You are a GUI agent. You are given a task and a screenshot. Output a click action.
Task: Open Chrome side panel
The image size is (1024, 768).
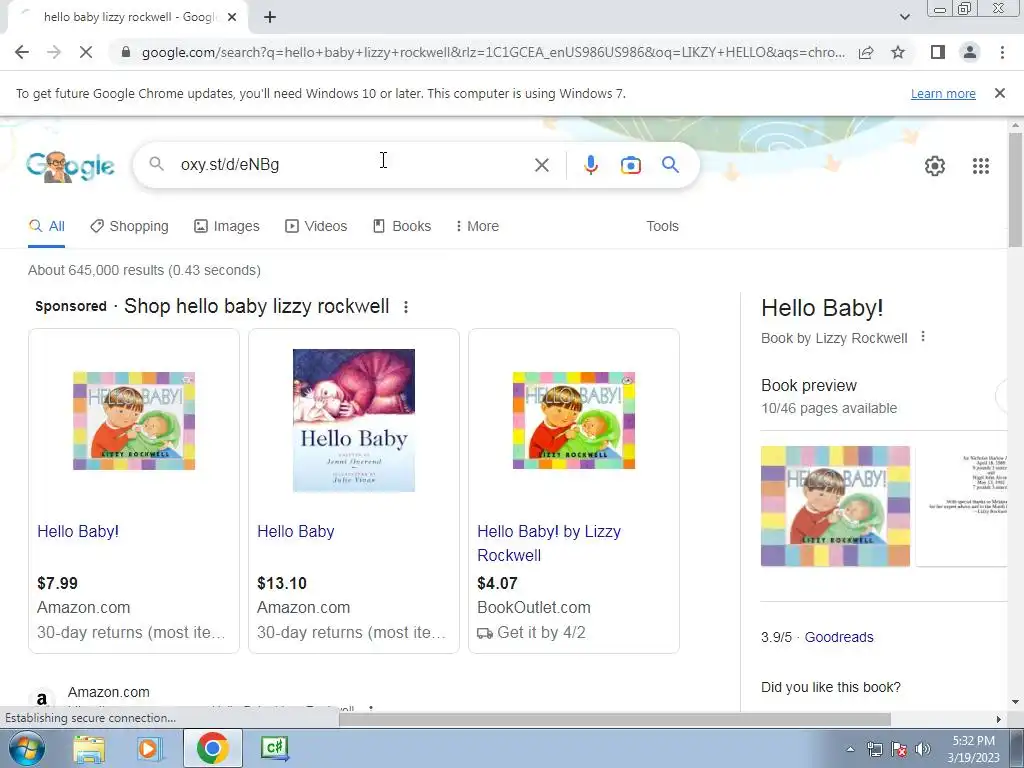tap(938, 52)
